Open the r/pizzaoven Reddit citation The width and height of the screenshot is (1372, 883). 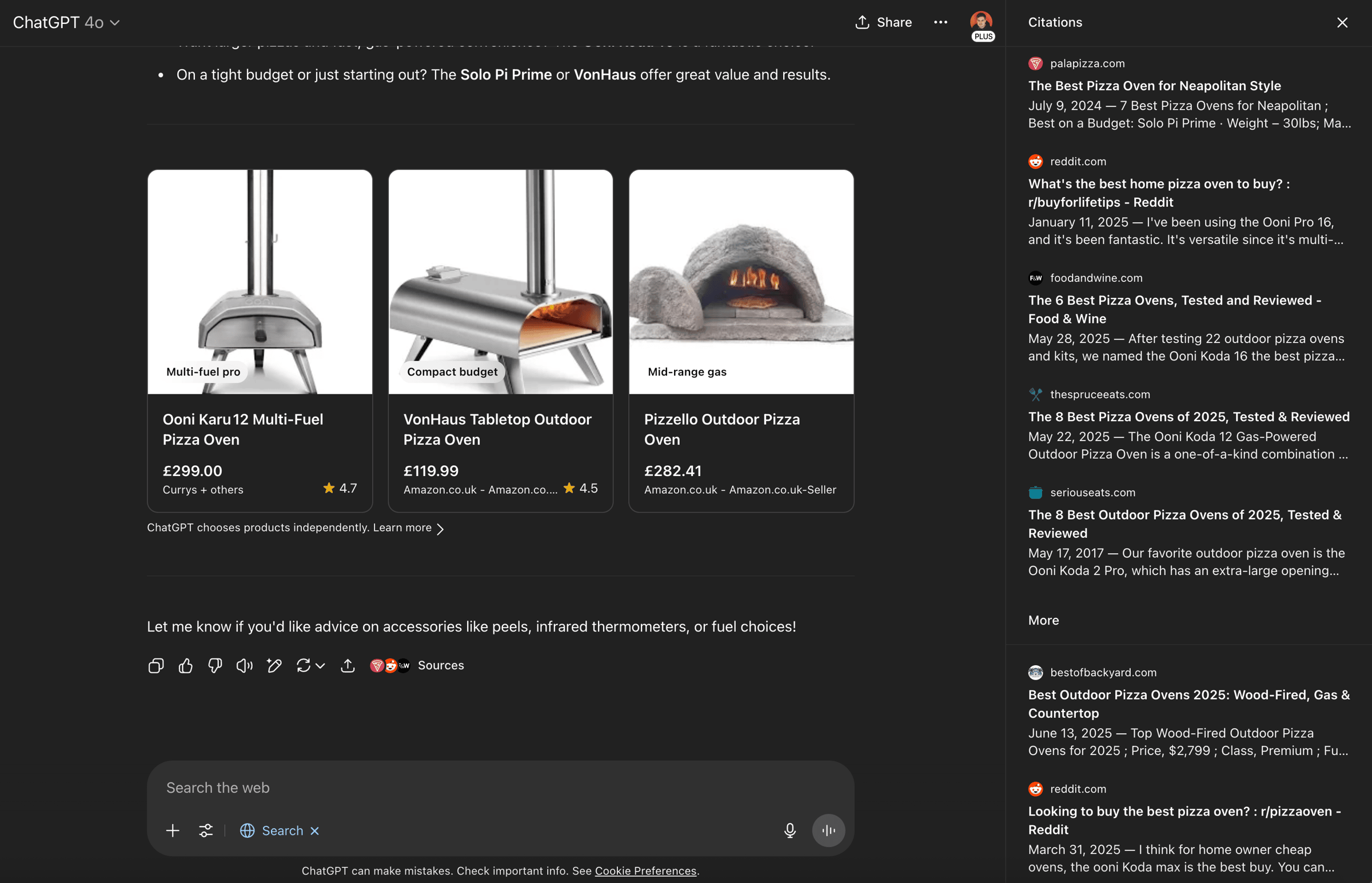1184,820
